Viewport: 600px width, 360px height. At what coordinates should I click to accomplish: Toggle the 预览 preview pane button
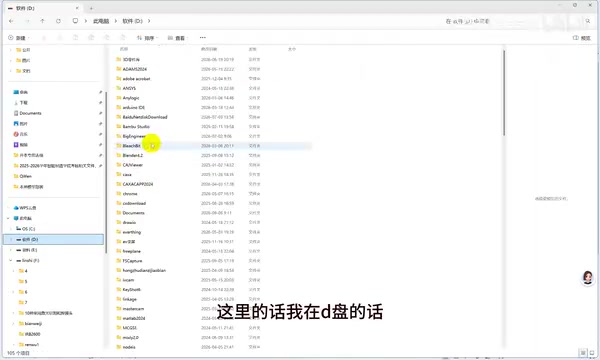(x=582, y=38)
